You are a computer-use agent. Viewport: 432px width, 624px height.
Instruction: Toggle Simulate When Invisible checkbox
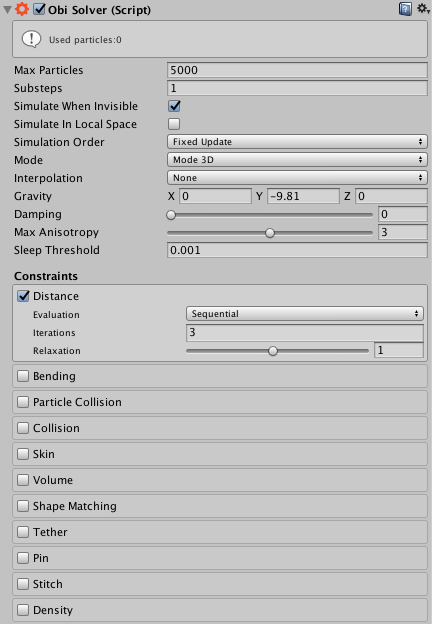click(174, 106)
